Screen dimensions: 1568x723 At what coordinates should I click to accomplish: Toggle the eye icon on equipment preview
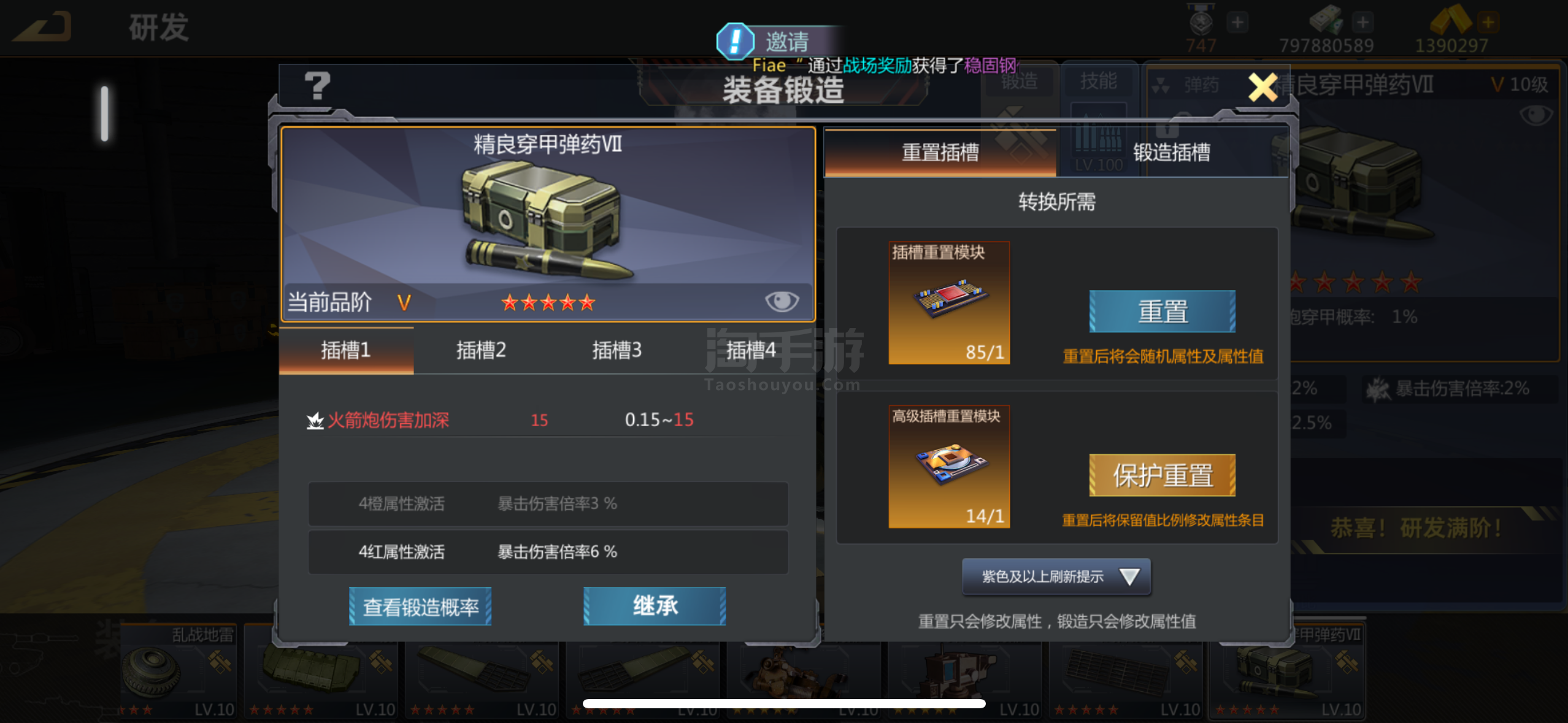pos(782,301)
